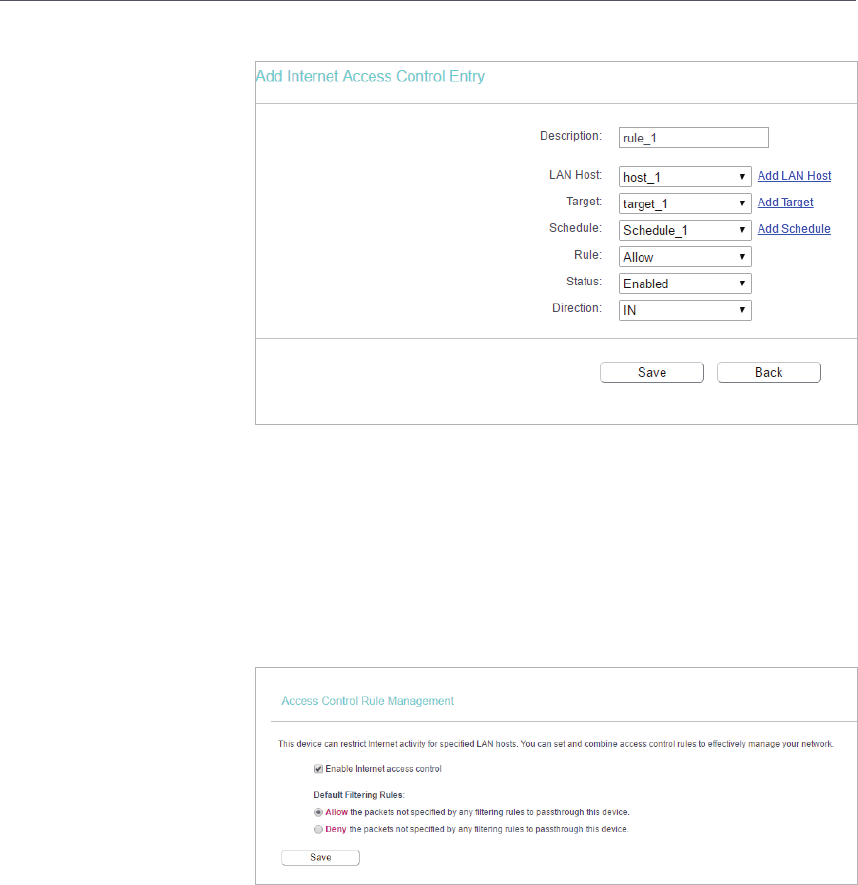Save the Access Control Rule Management settings

pos(320,857)
